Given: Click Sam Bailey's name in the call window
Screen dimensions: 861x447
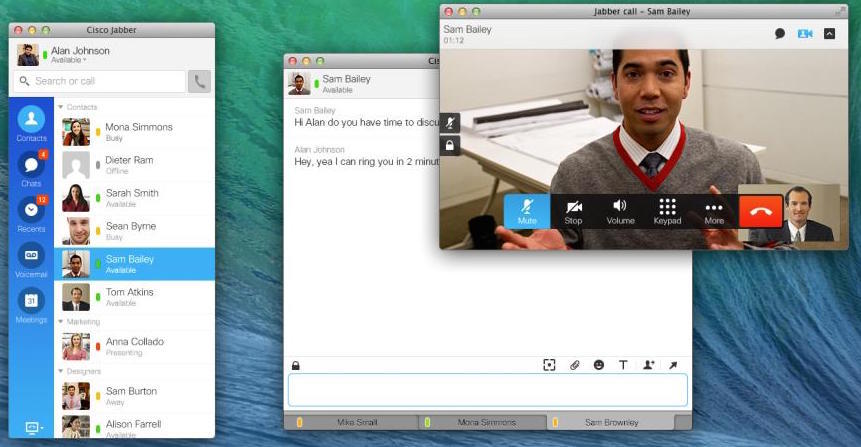Looking at the screenshot, I should tap(467, 29).
